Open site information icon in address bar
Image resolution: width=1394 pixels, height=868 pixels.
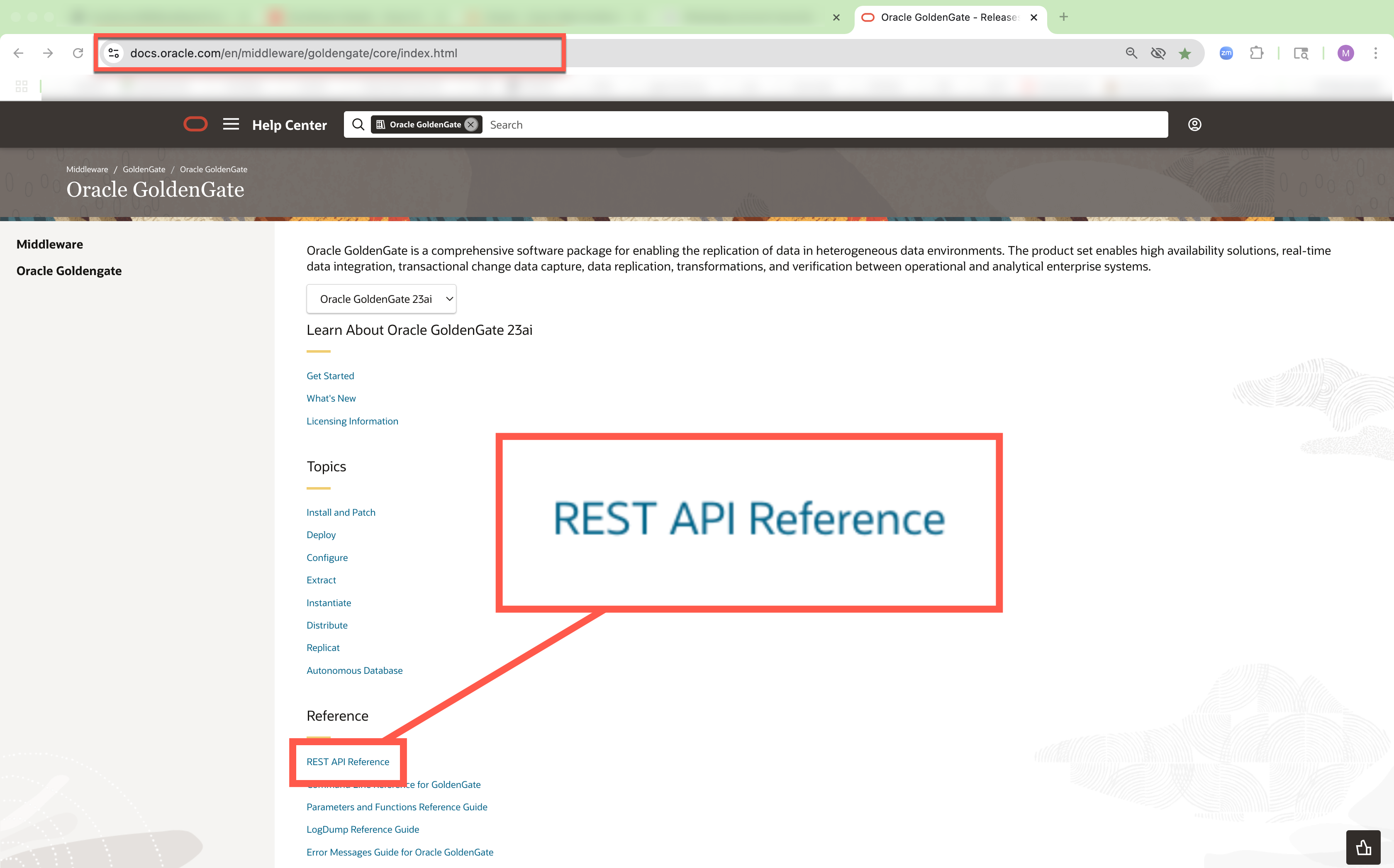pyautogui.click(x=114, y=54)
